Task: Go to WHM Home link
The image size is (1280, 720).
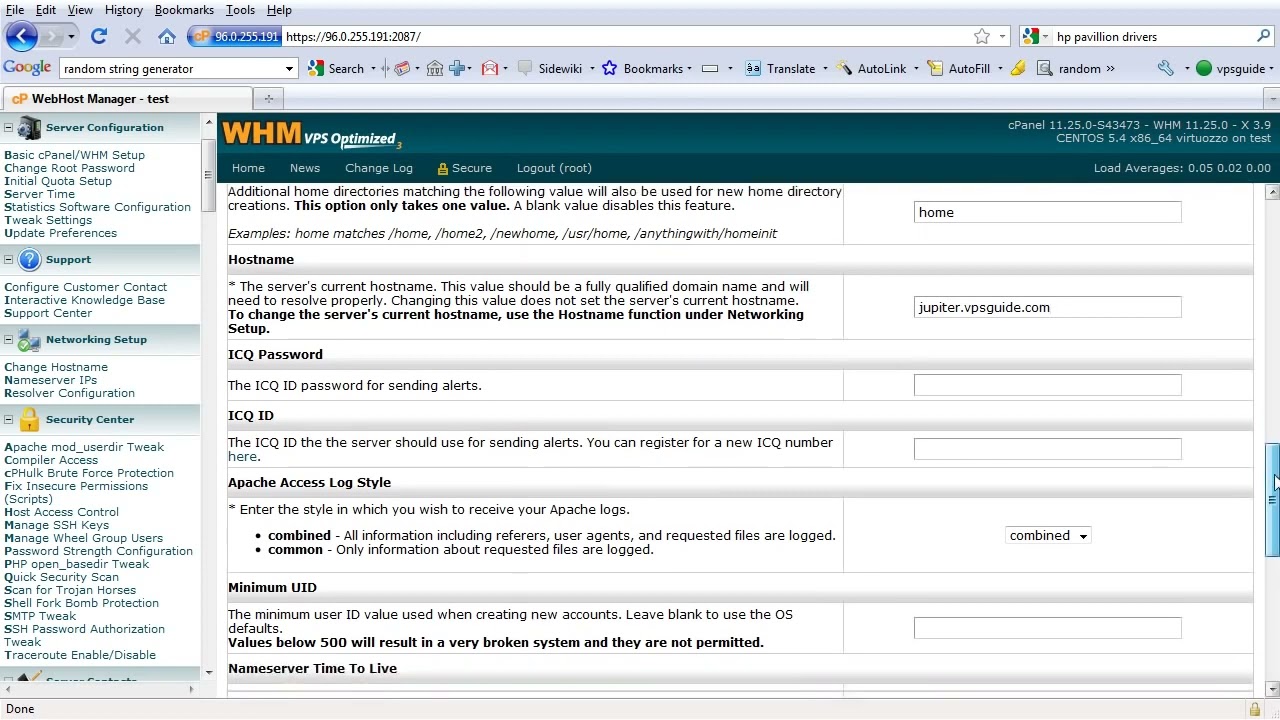Action: click(248, 168)
